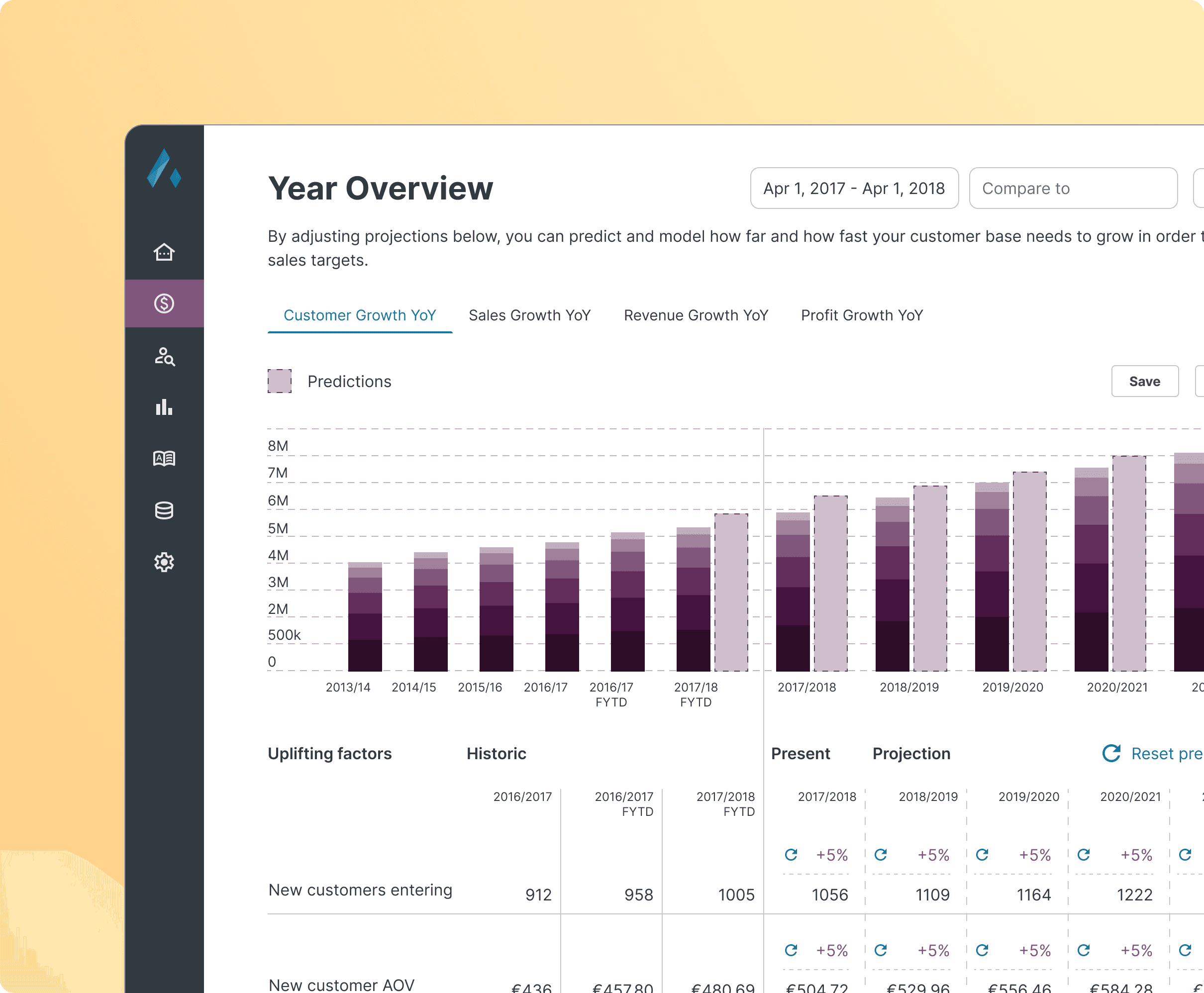This screenshot has width=1204, height=993.
Task: Click the Uplifting factors heading
Action: coord(330,753)
